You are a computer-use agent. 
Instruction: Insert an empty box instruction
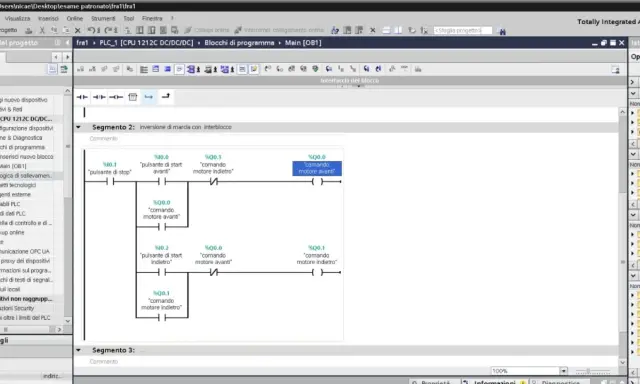tap(133, 97)
